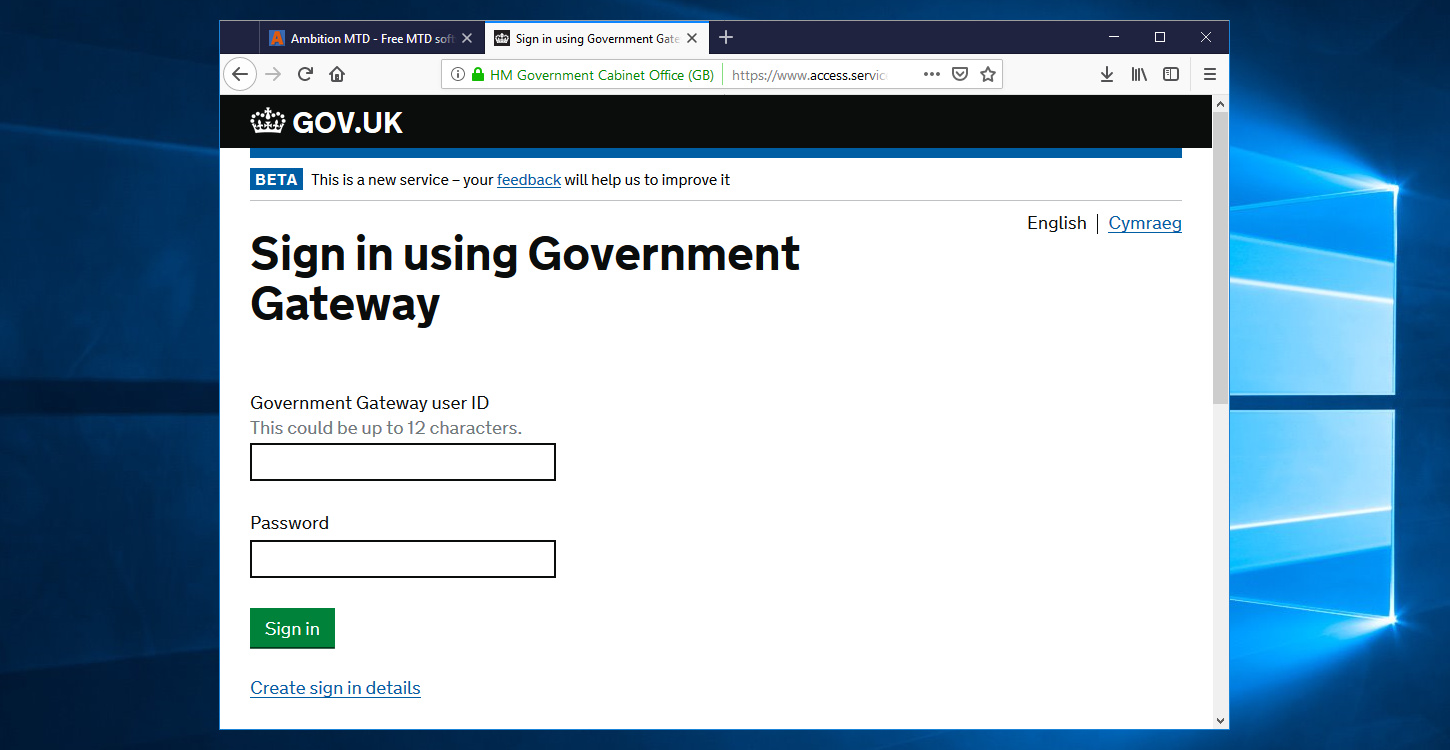Screen dimensions: 1450x750
Task: Show site information via the info icon
Action: point(458,74)
